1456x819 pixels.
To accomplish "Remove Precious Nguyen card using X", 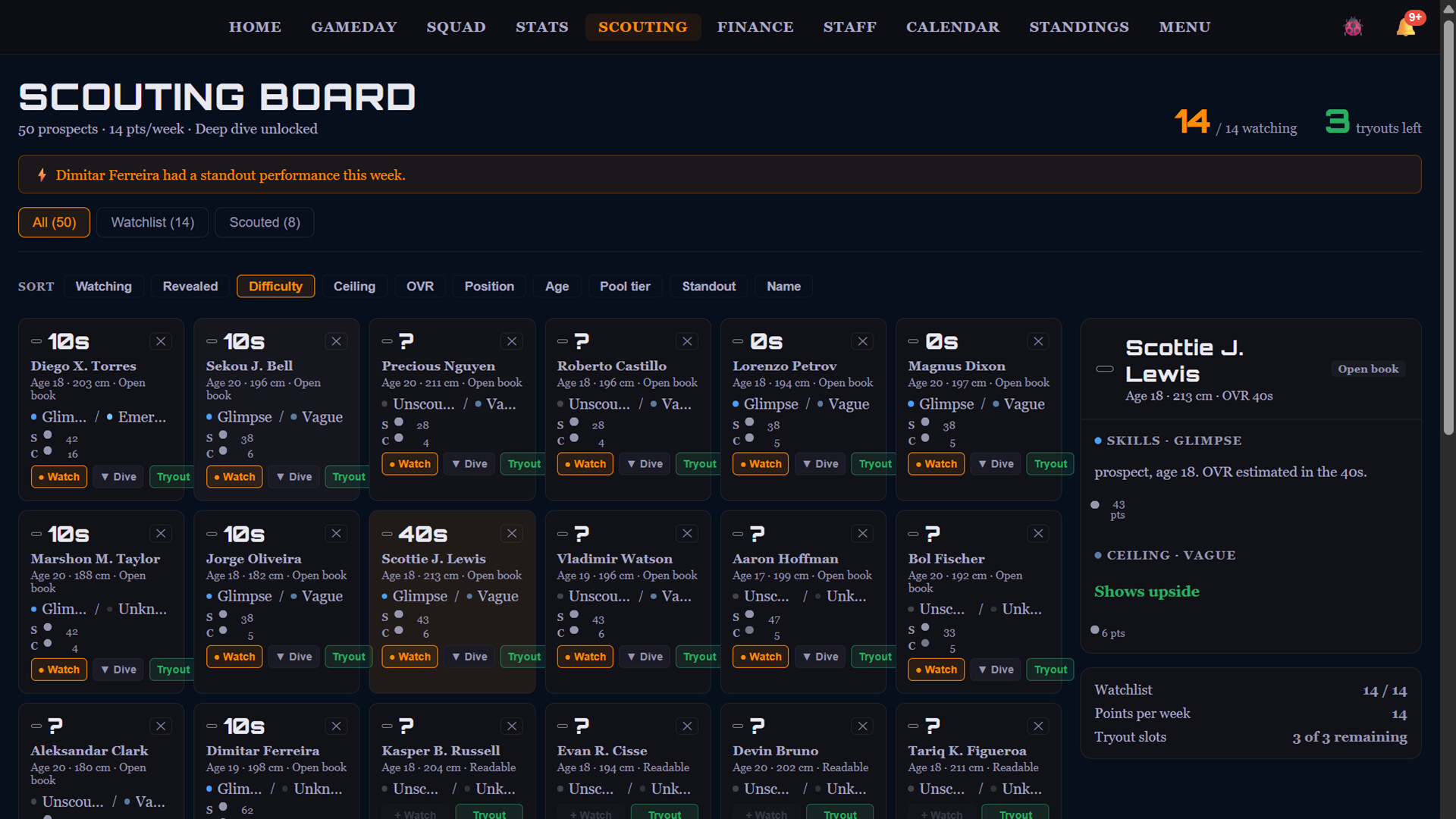I will point(512,341).
